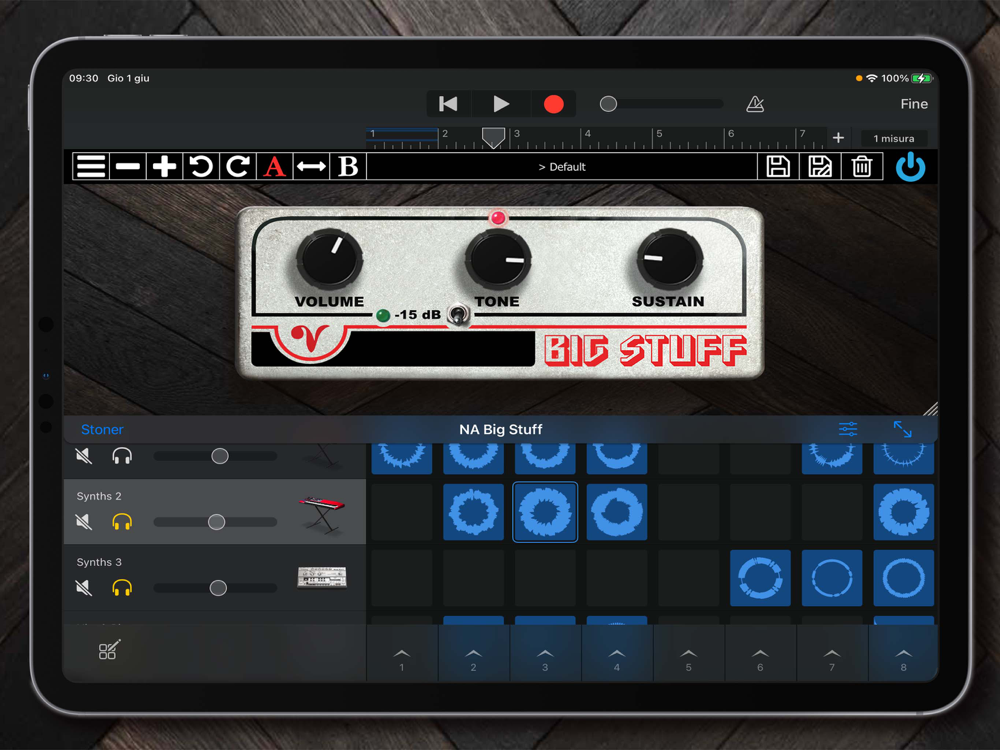Click the Synths 2 volume slider
1000x750 pixels.
(x=216, y=522)
